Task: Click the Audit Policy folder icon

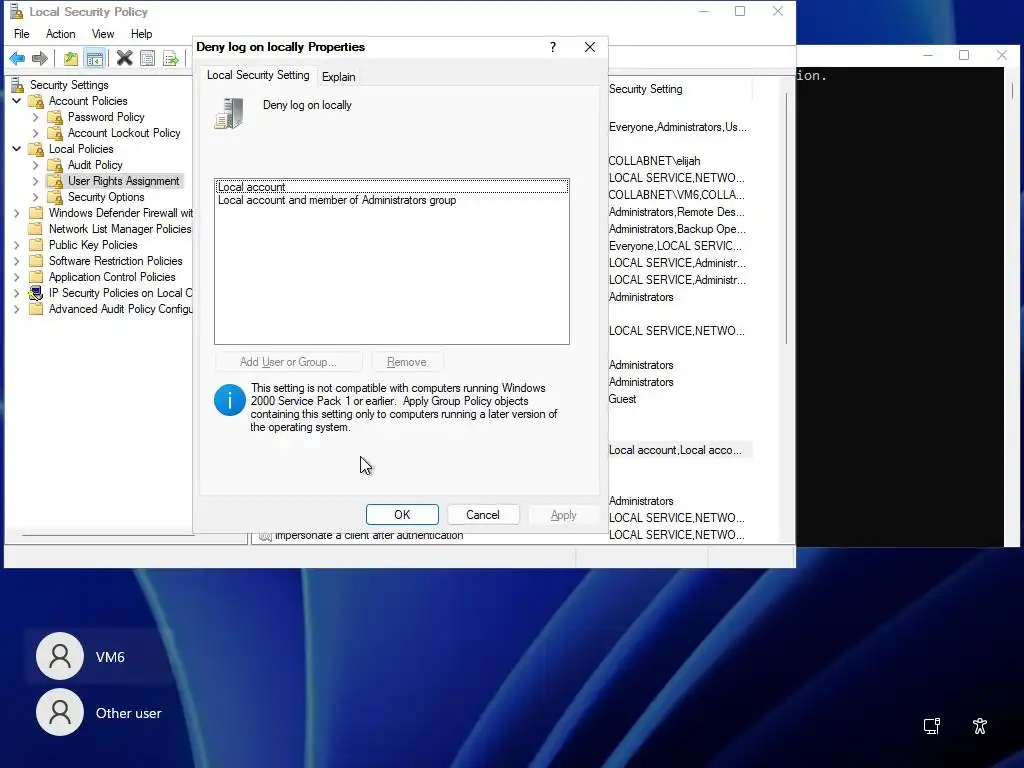Action: [x=56, y=165]
